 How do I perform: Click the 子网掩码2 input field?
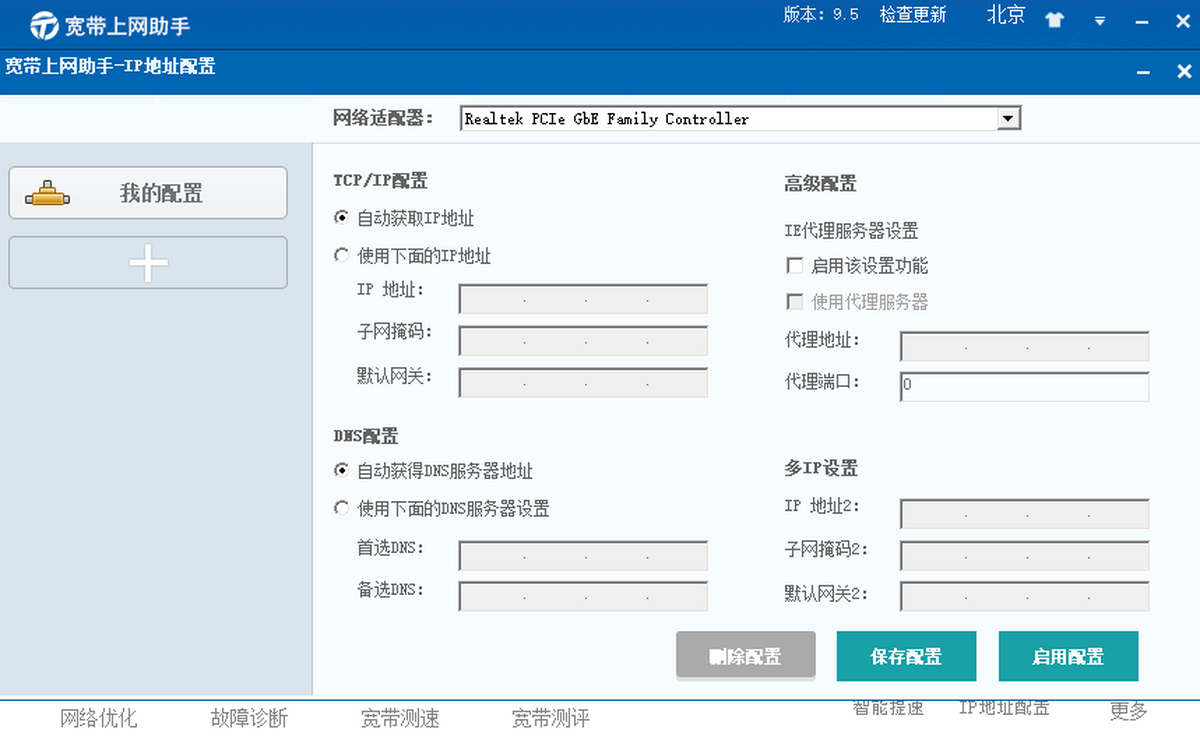(1024, 555)
